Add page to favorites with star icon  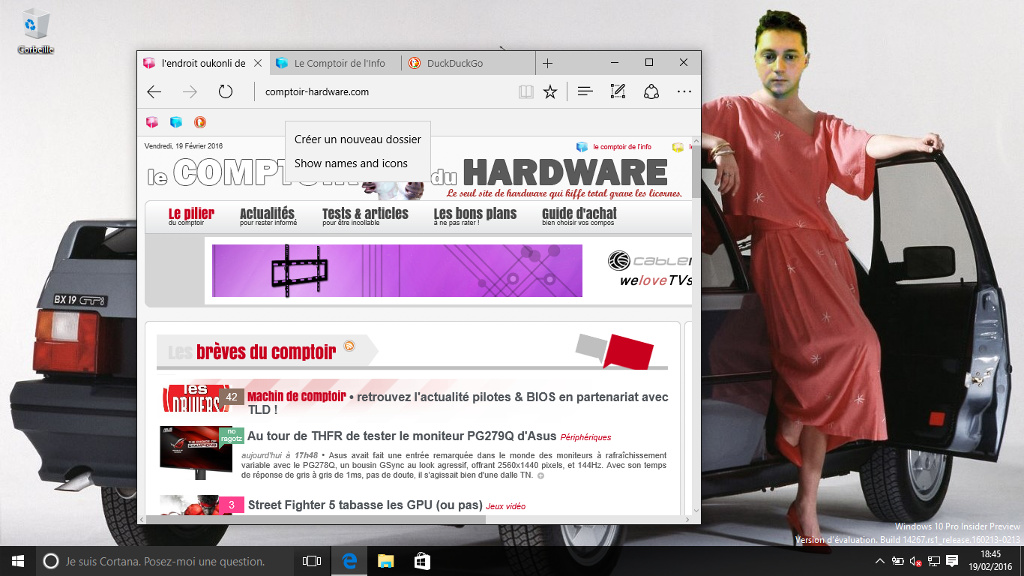550,92
